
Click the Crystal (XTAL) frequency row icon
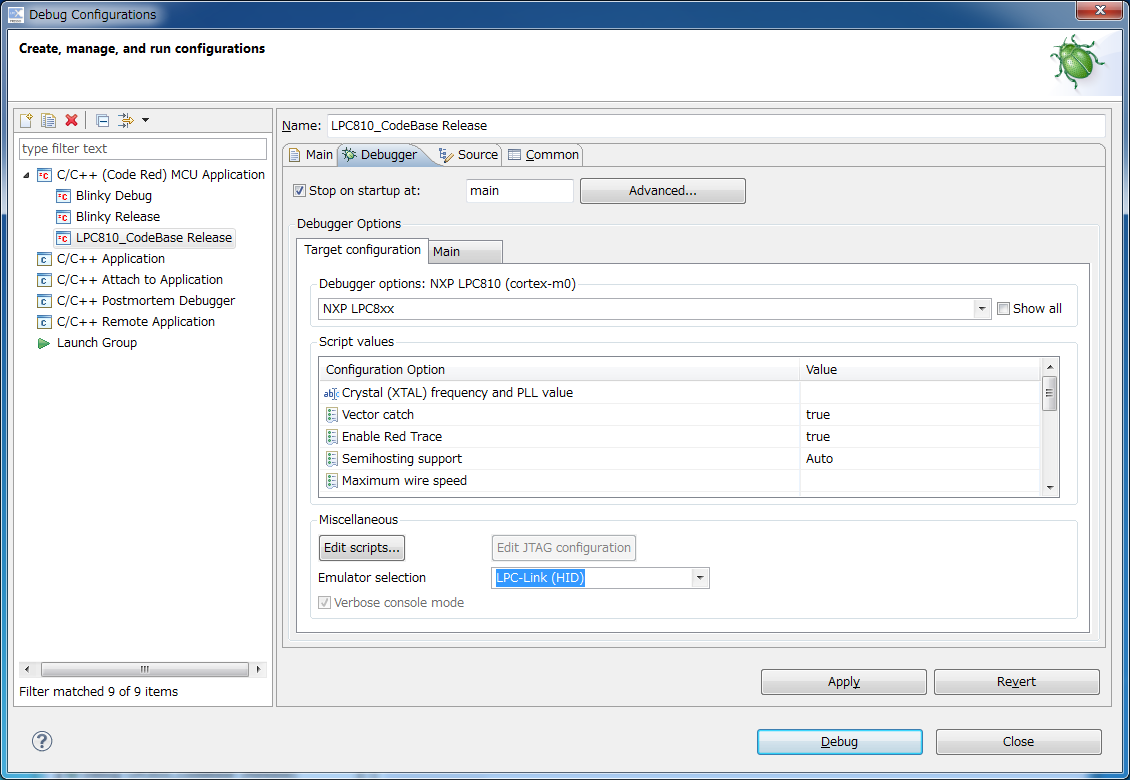click(331, 394)
